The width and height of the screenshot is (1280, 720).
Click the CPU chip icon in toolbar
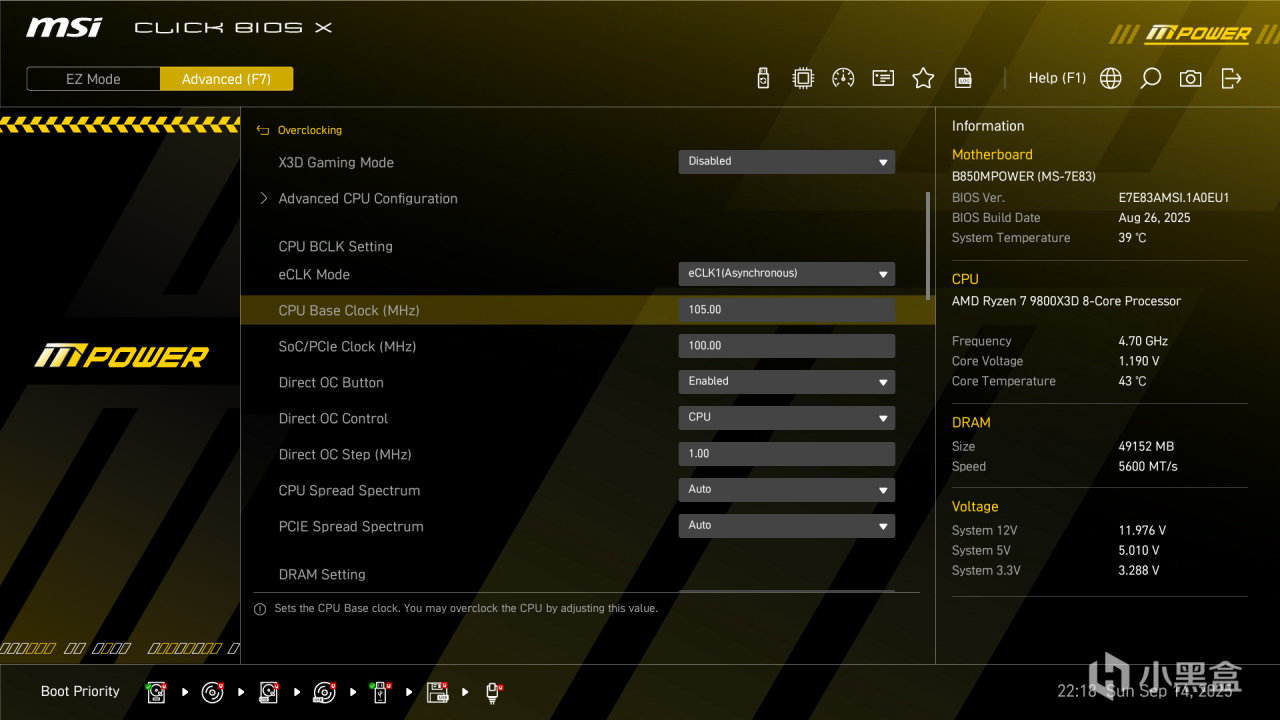pos(803,78)
